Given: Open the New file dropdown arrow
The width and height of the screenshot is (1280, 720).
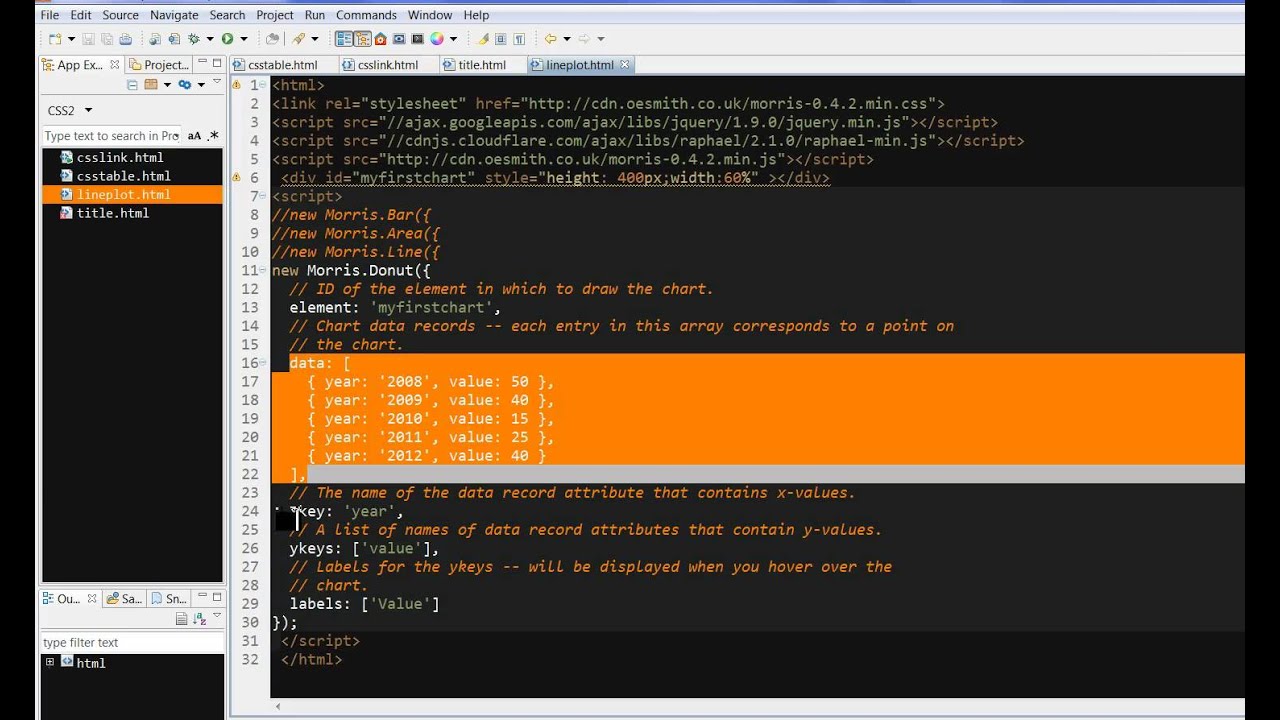Looking at the screenshot, I should (x=71, y=39).
